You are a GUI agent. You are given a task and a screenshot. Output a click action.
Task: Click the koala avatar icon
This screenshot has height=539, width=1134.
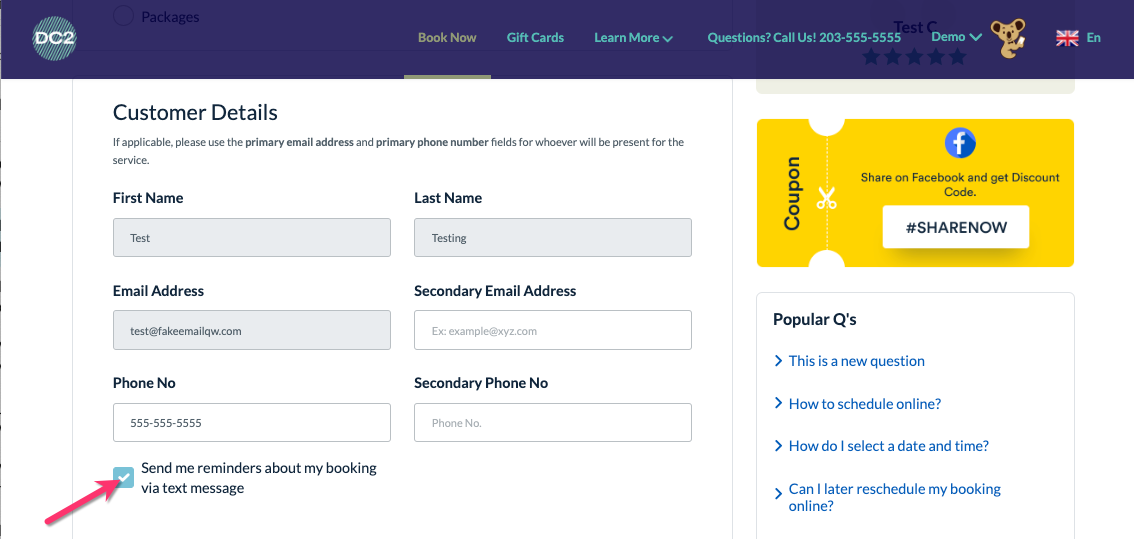(1009, 39)
